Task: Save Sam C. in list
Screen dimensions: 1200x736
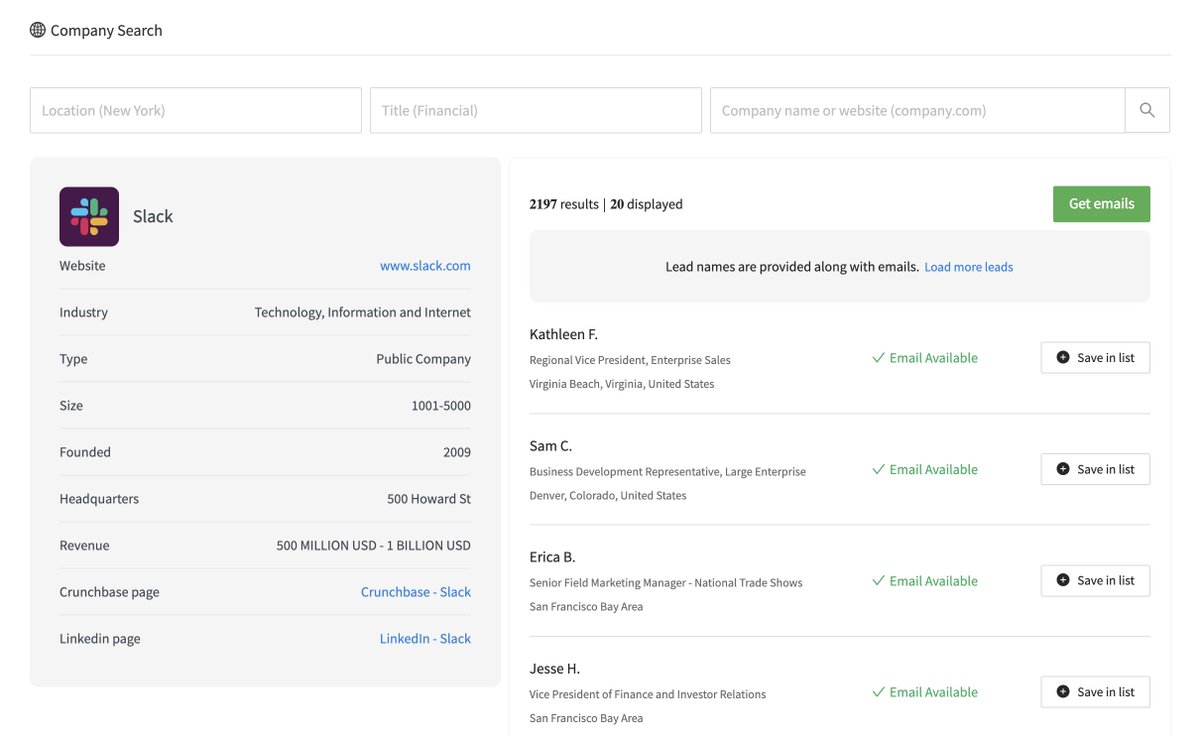Action: [1095, 468]
